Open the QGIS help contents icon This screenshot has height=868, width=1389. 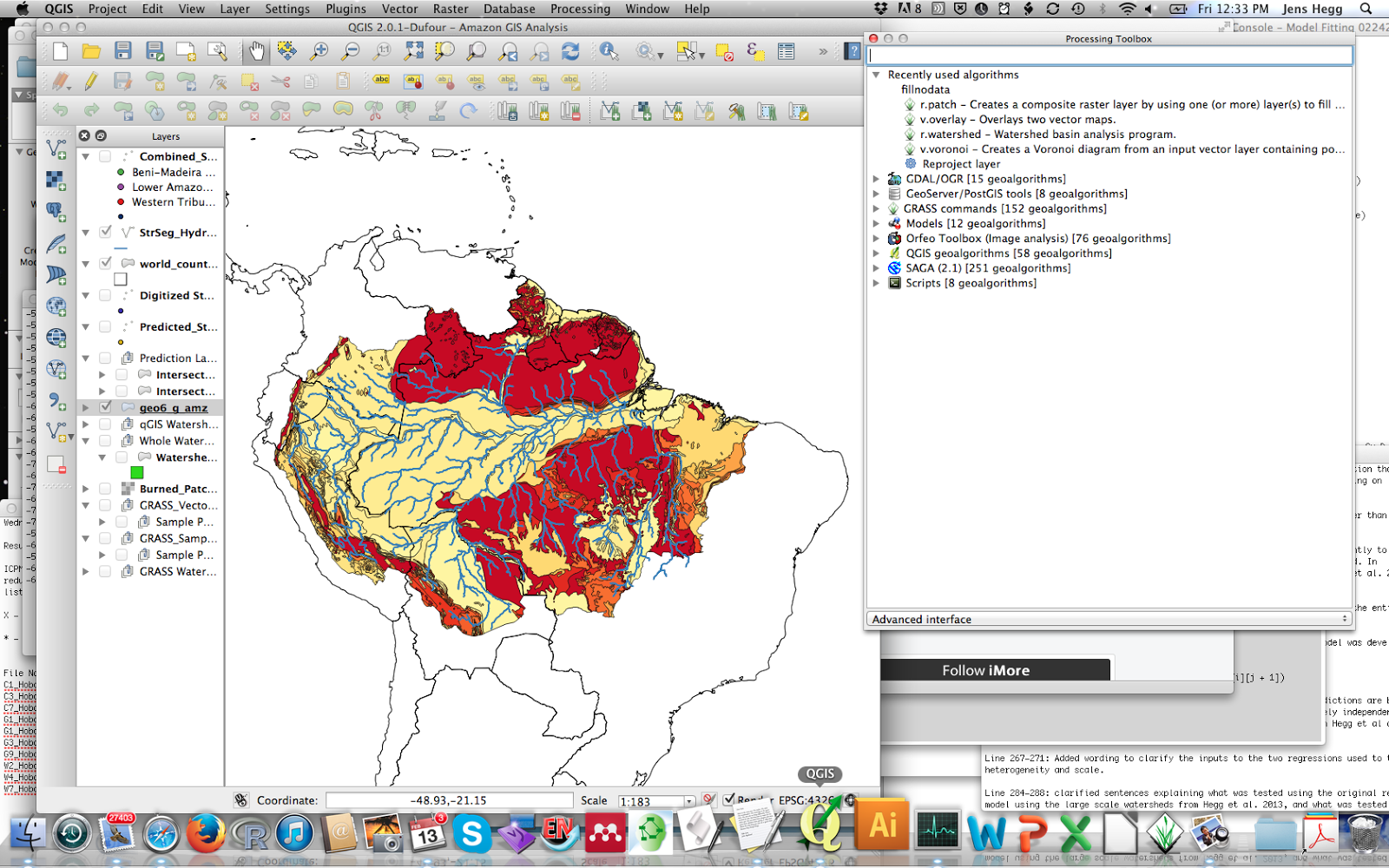point(853,51)
